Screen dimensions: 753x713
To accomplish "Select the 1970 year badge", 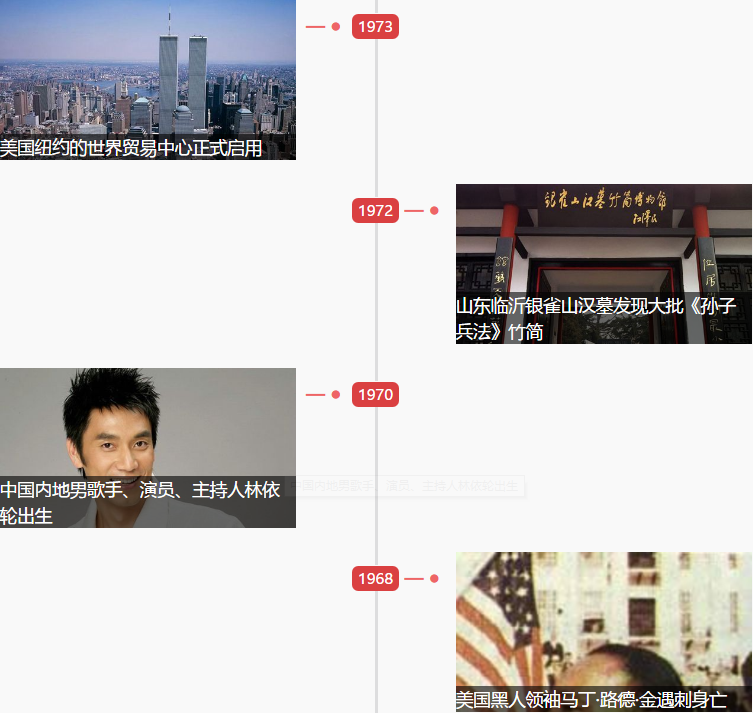I will tap(375, 394).
